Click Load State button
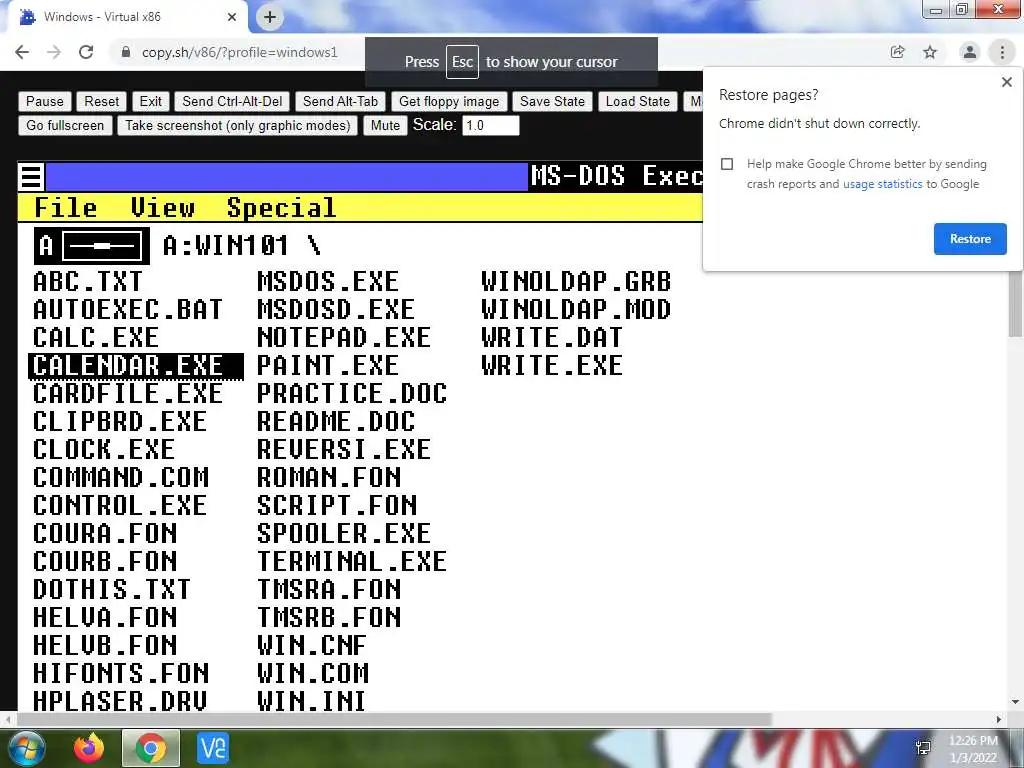This screenshot has width=1024, height=768. click(637, 101)
